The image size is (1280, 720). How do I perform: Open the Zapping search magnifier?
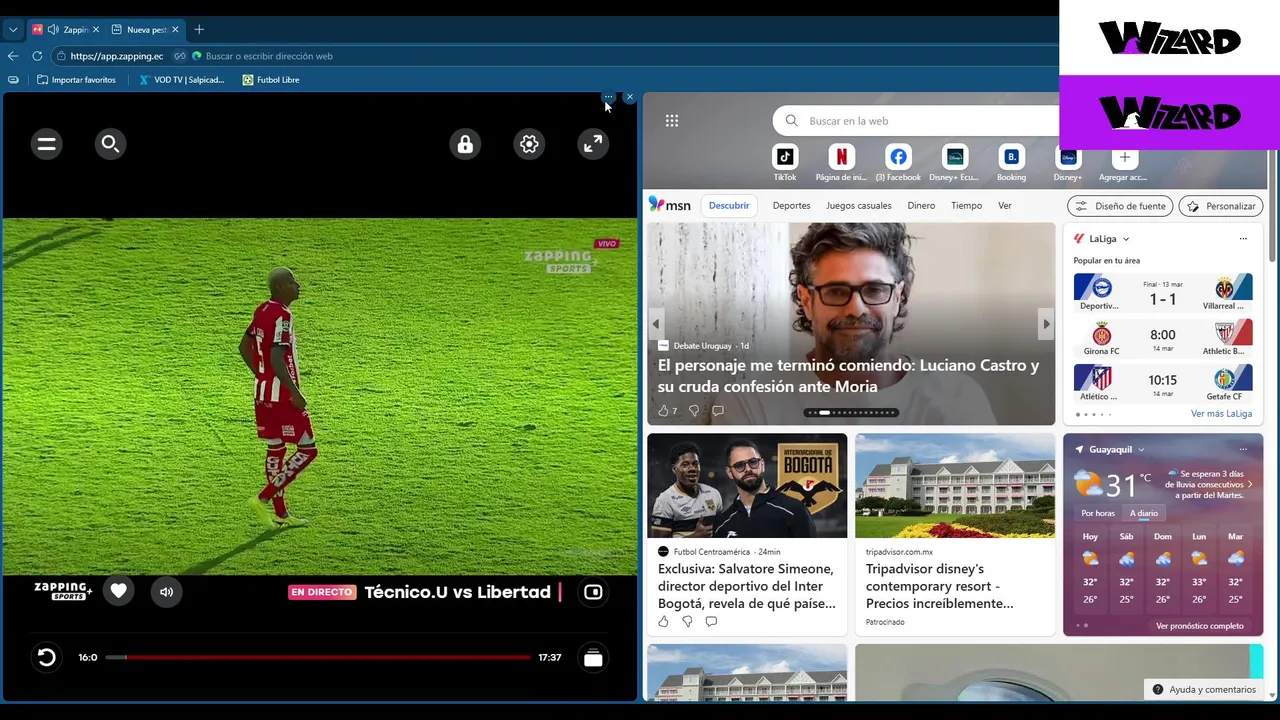[110, 144]
